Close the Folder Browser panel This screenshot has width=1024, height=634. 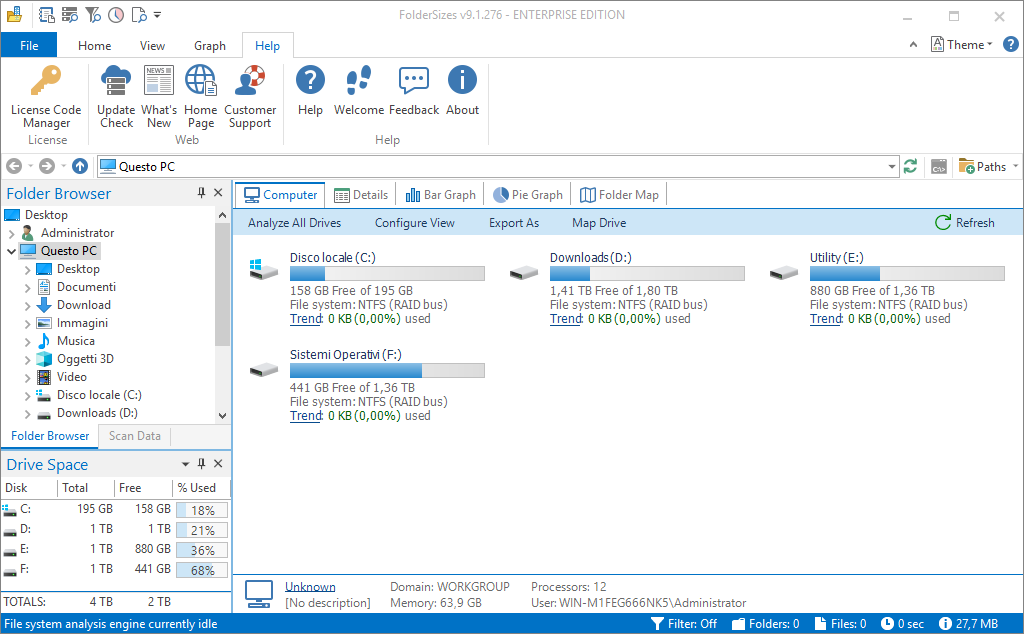218,193
